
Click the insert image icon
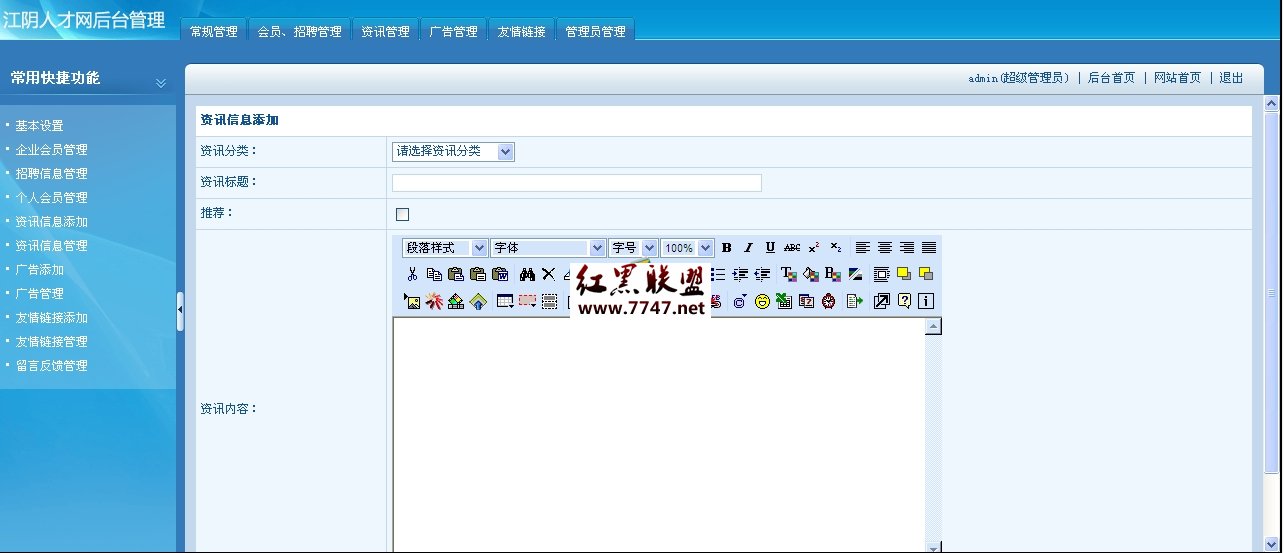coord(412,301)
